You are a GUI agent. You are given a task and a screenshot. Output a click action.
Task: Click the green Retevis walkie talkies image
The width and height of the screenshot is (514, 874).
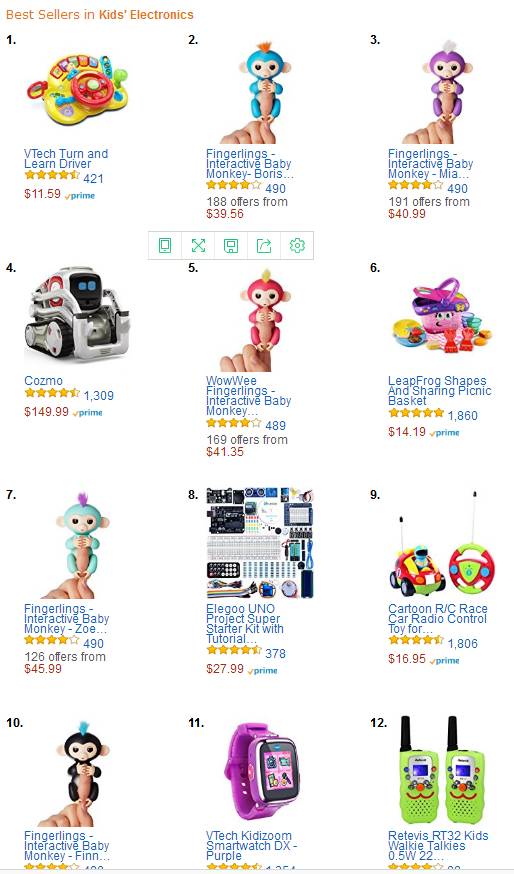(442, 771)
